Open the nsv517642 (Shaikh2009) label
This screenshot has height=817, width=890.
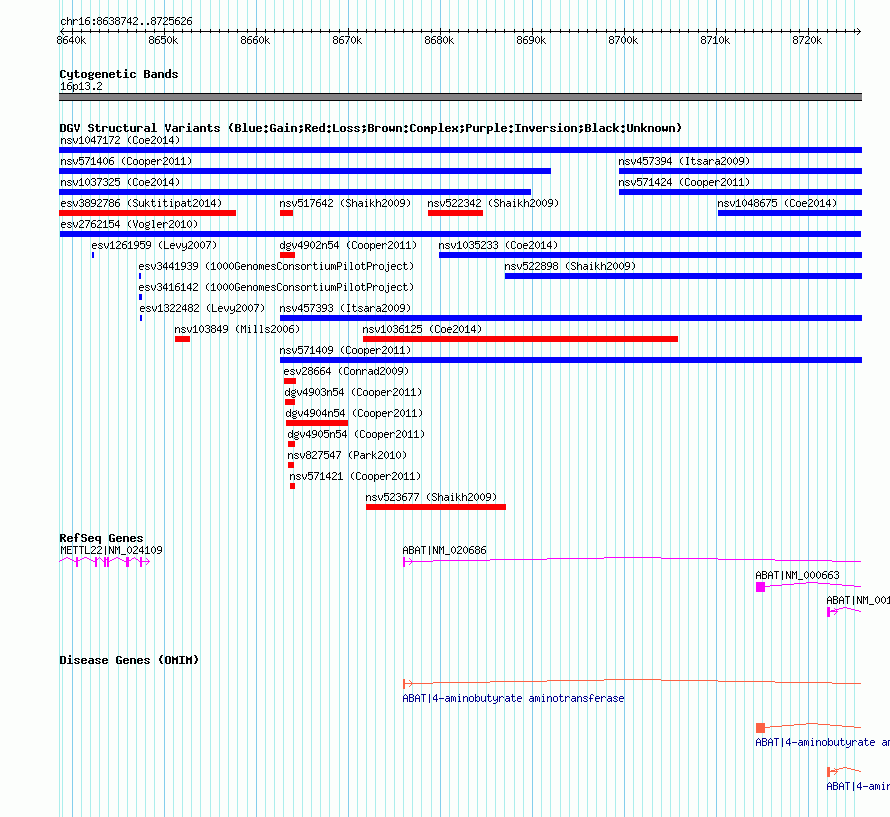[345, 203]
